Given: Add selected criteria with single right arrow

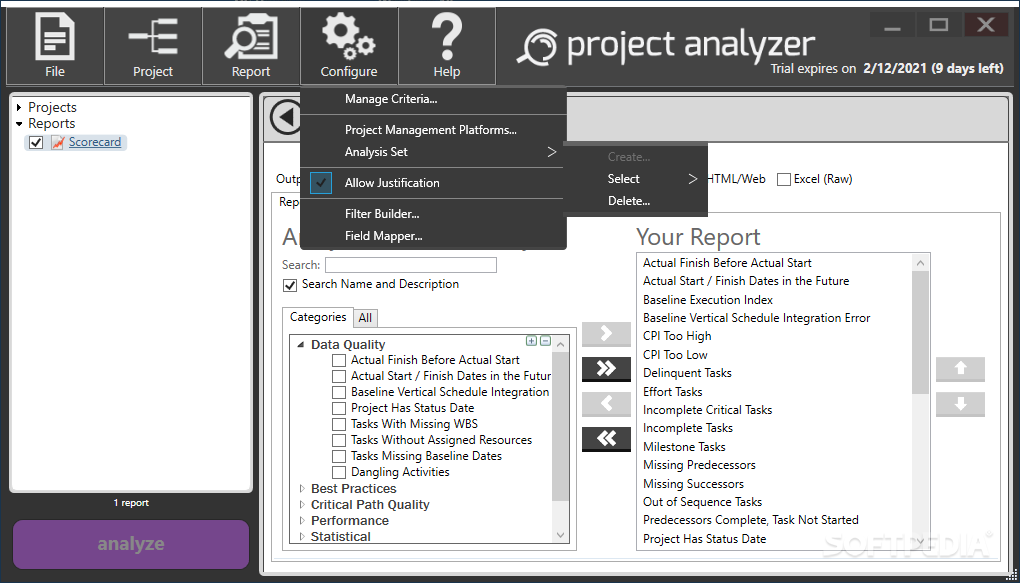Looking at the screenshot, I should pyautogui.click(x=606, y=334).
